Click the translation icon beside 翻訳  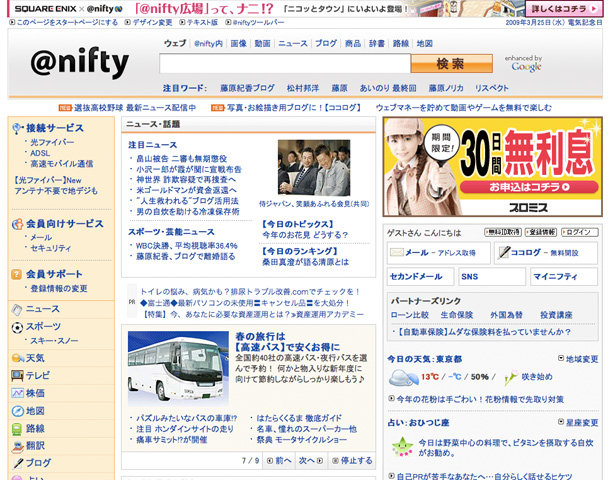point(18,446)
